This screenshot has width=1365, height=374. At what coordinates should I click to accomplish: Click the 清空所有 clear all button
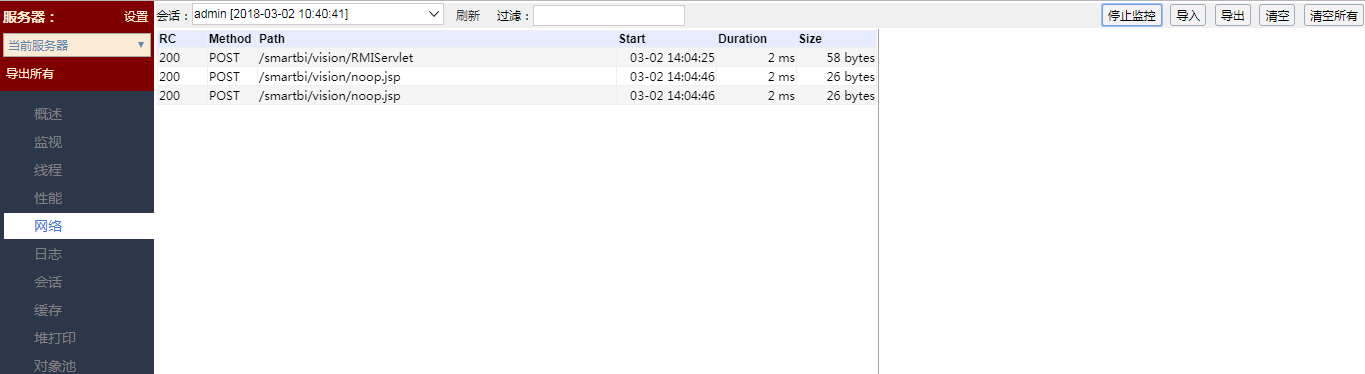click(1333, 15)
